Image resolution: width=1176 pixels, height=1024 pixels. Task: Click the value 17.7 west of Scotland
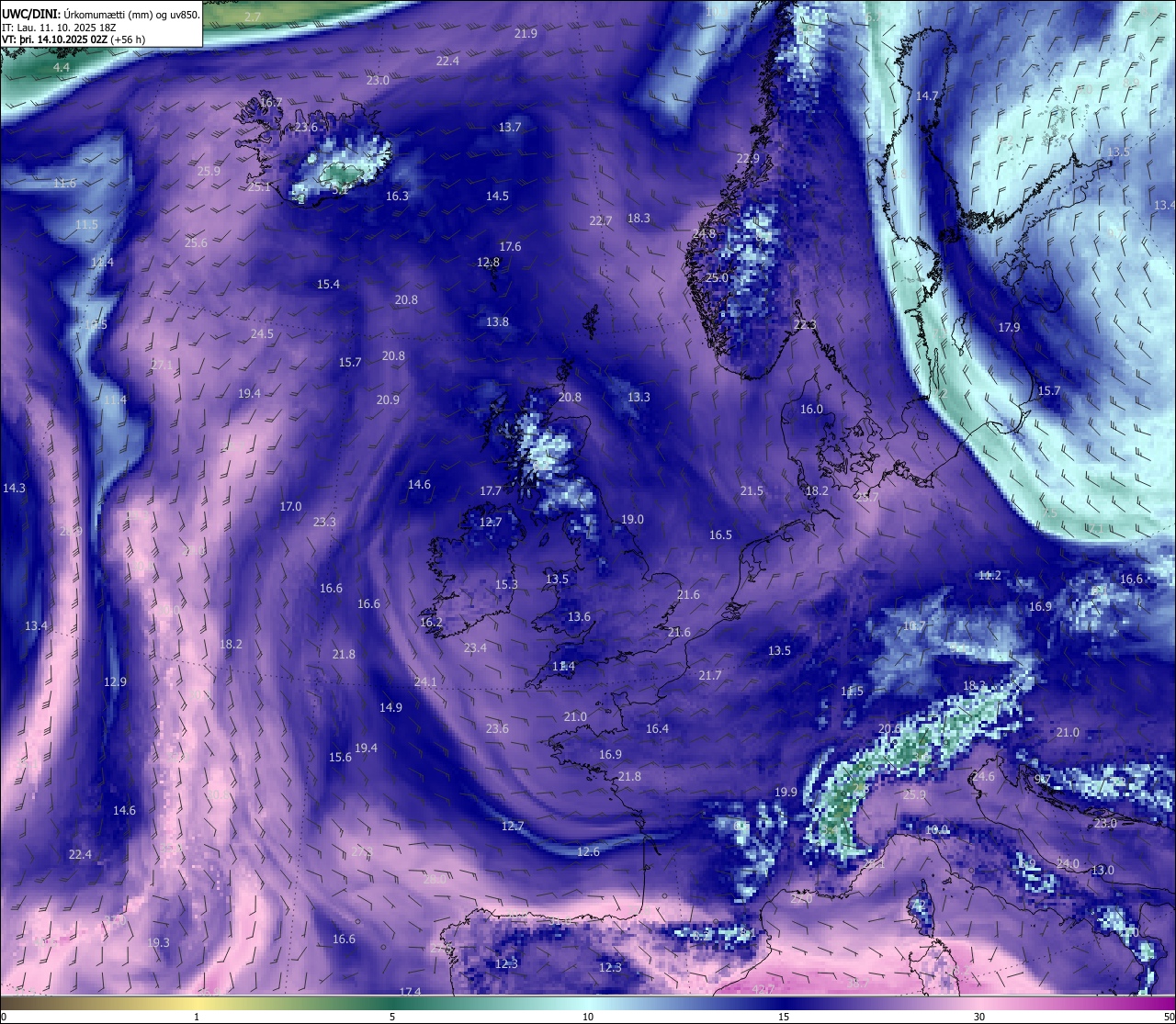(x=491, y=491)
